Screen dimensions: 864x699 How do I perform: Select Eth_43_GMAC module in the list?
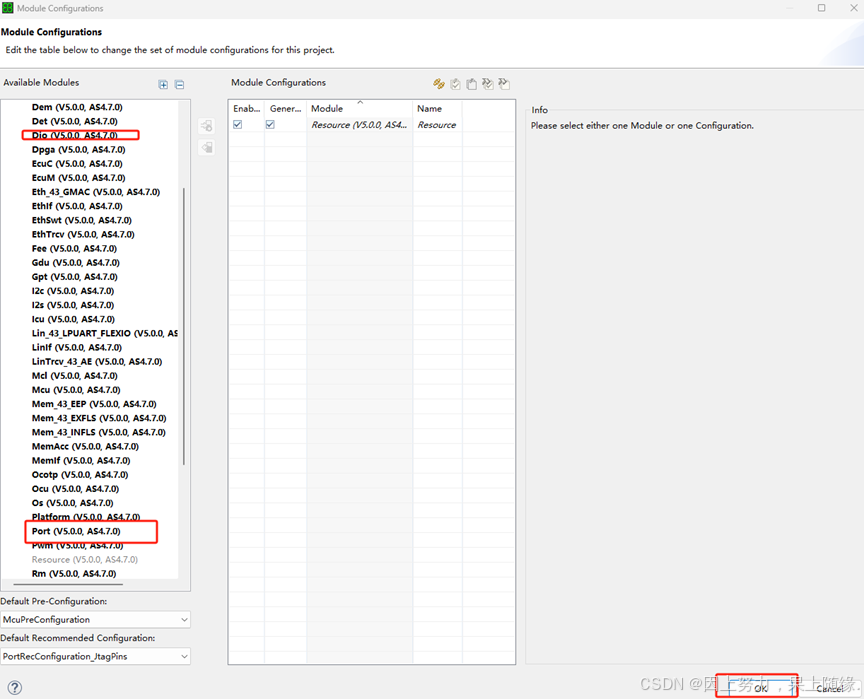point(96,192)
